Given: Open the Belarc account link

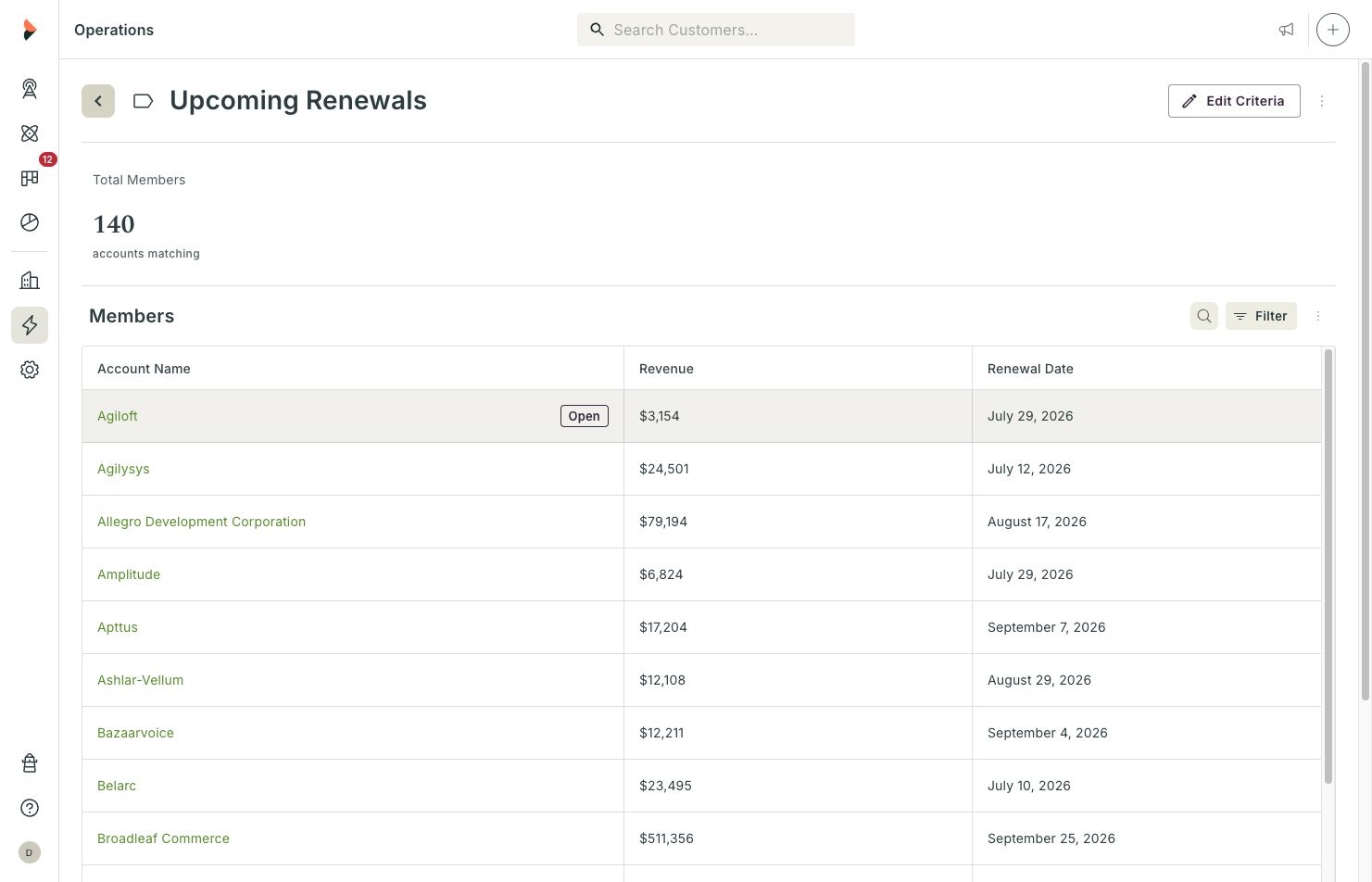Looking at the screenshot, I should (117, 786).
